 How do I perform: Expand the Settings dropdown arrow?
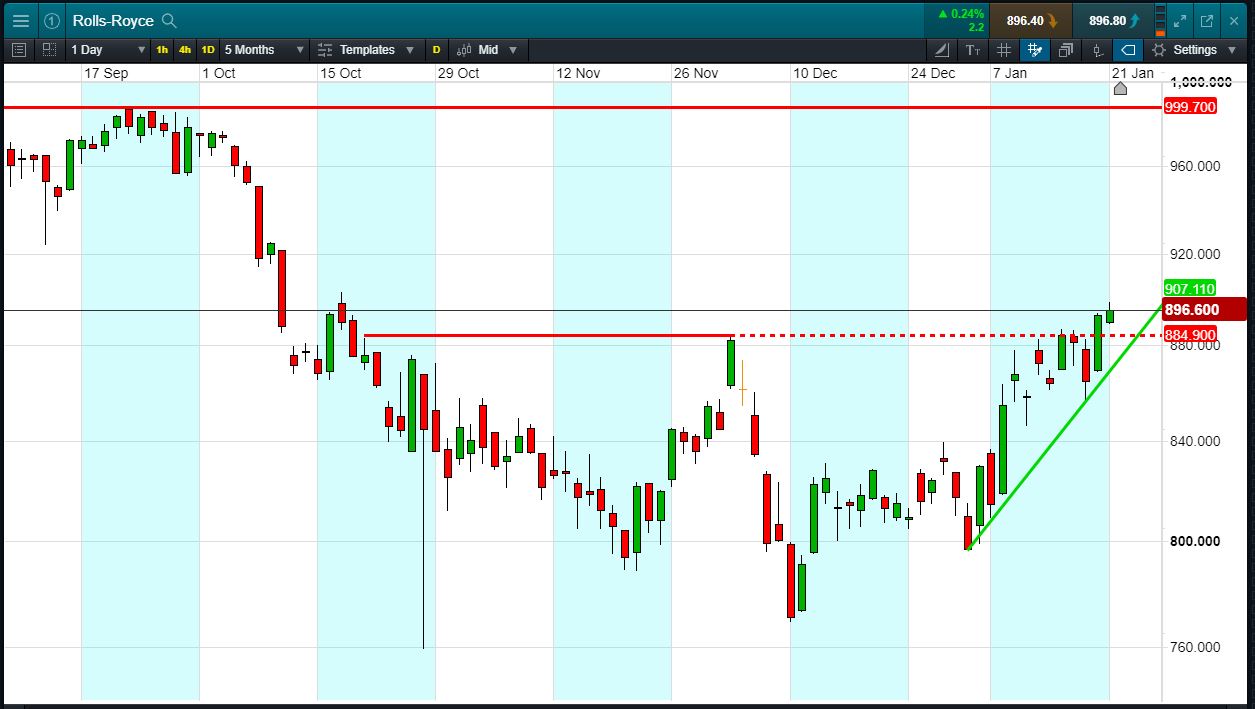coord(1231,50)
